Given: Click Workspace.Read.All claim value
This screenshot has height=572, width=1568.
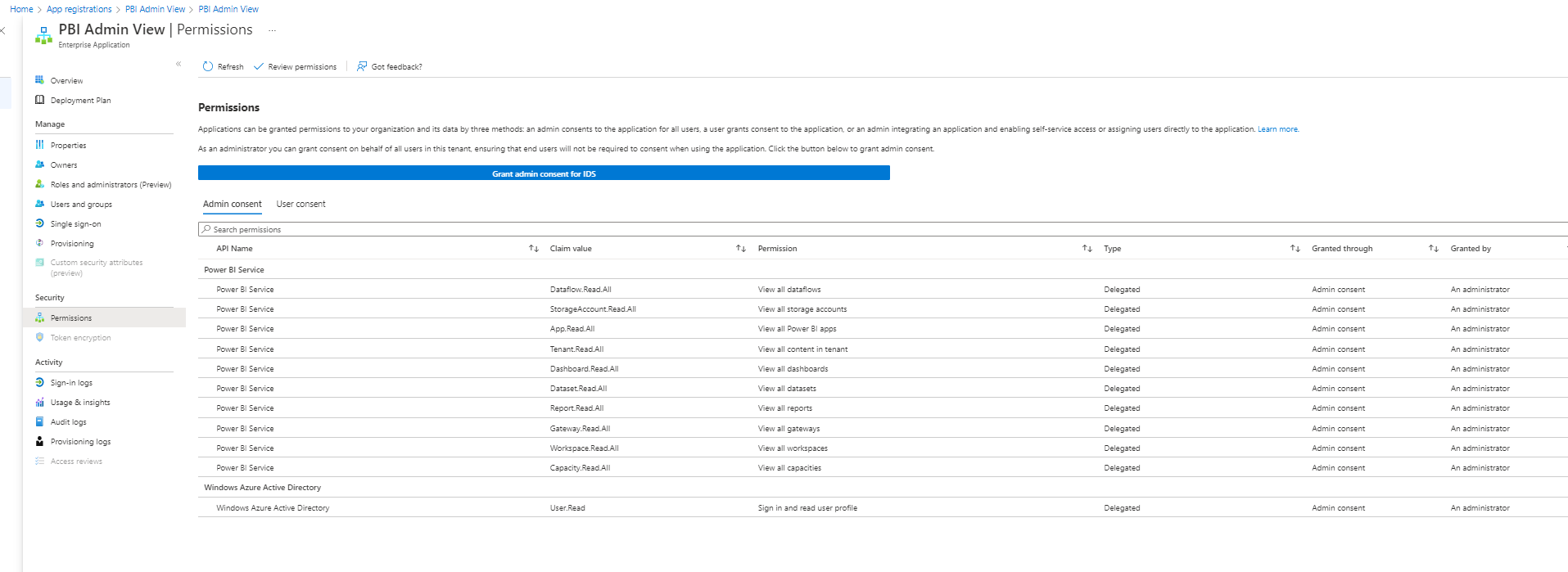Looking at the screenshot, I should coord(585,448).
